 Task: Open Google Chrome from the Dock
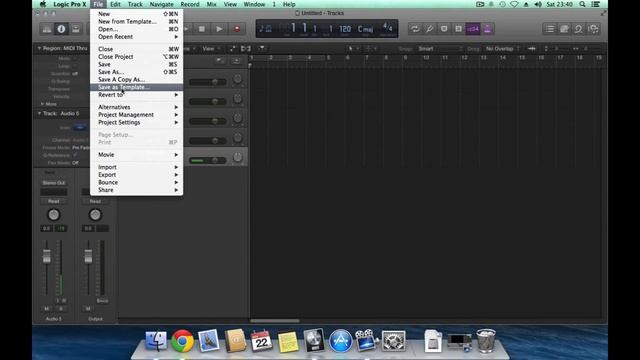pos(182,340)
